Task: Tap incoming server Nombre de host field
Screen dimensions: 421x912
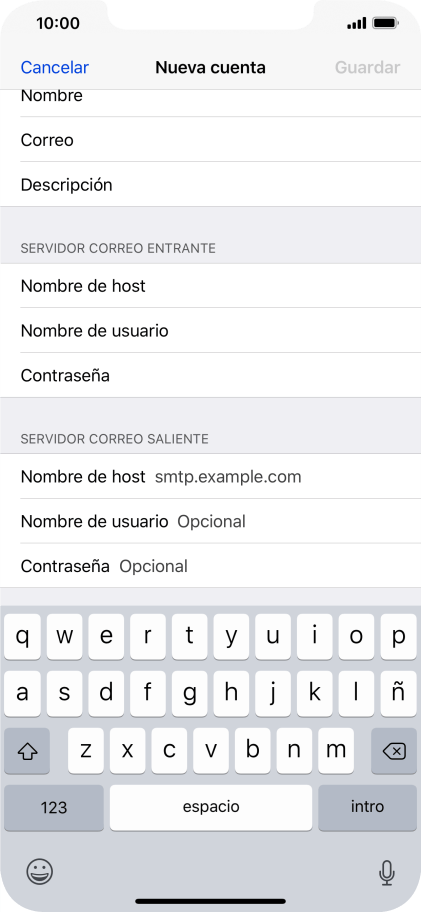Action: [x=210, y=286]
